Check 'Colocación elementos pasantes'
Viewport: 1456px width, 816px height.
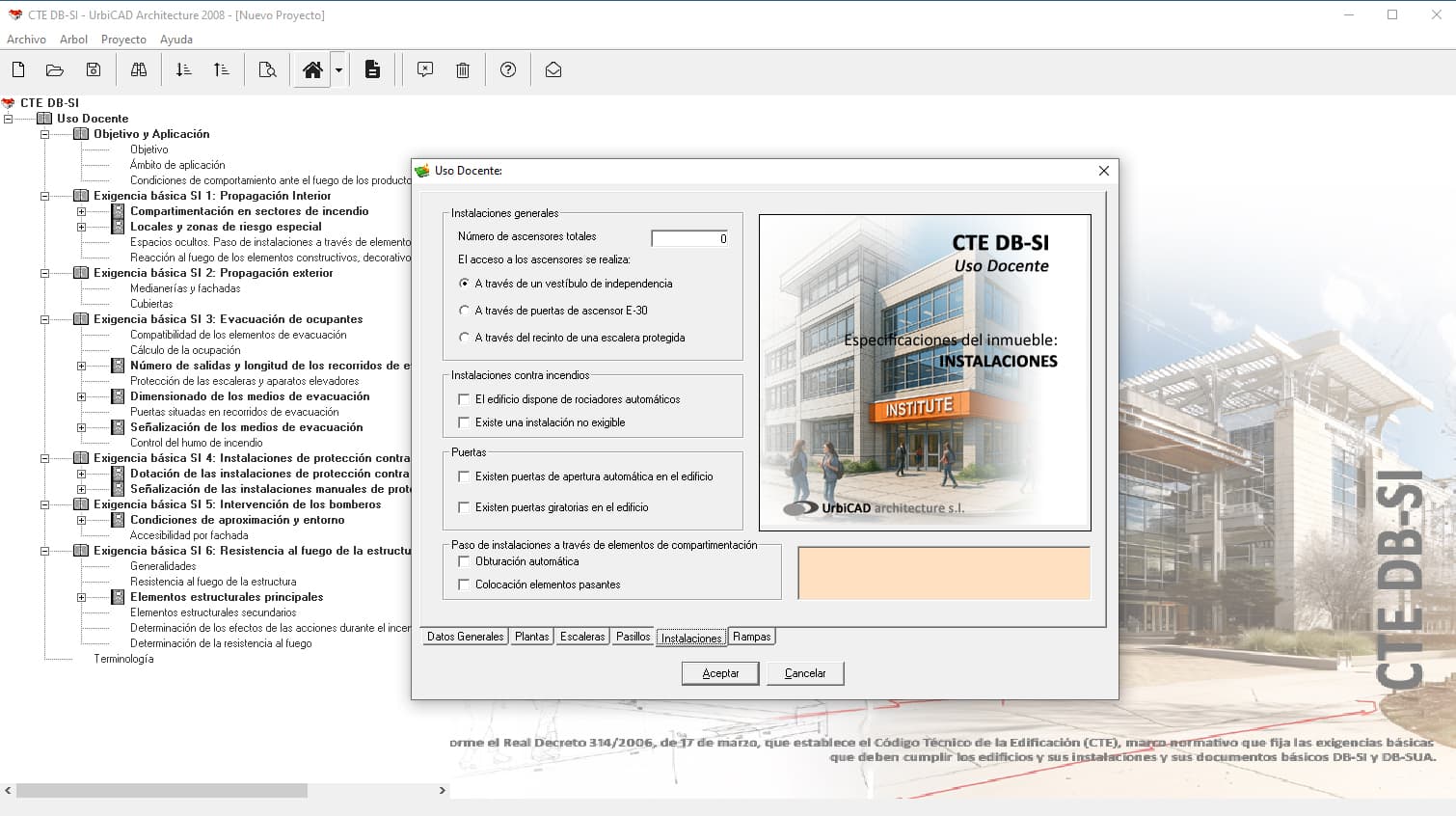[464, 585]
